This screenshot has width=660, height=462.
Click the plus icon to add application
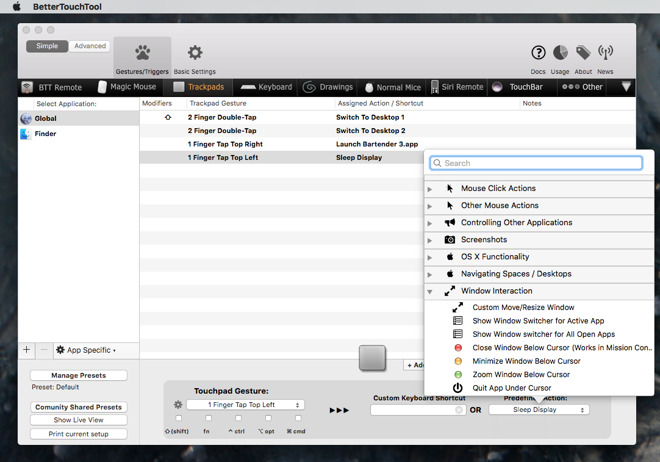click(27, 350)
